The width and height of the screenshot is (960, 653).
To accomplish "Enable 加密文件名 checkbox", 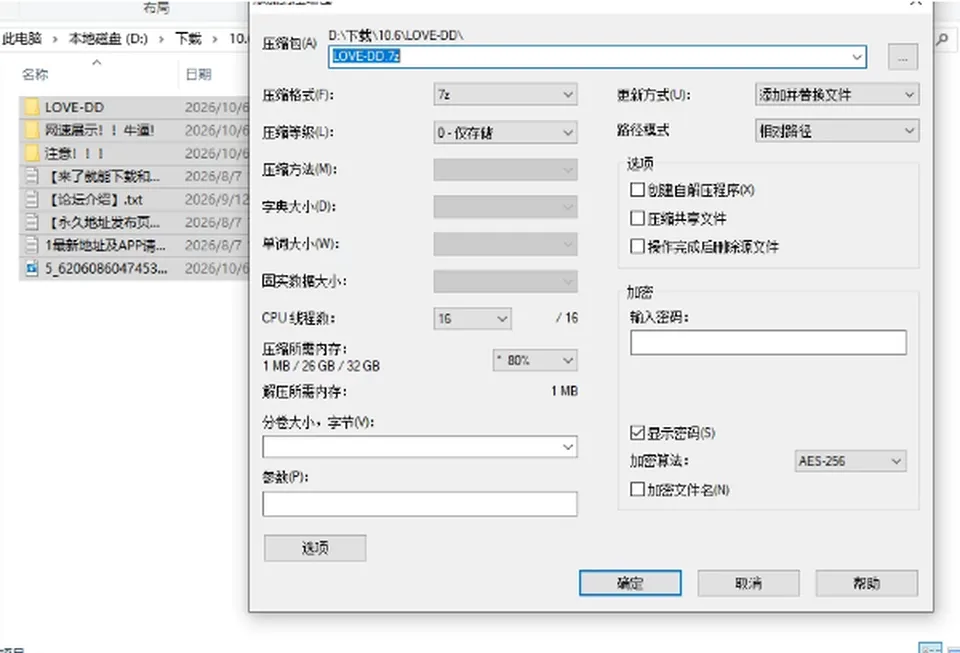I will pyautogui.click(x=637, y=489).
